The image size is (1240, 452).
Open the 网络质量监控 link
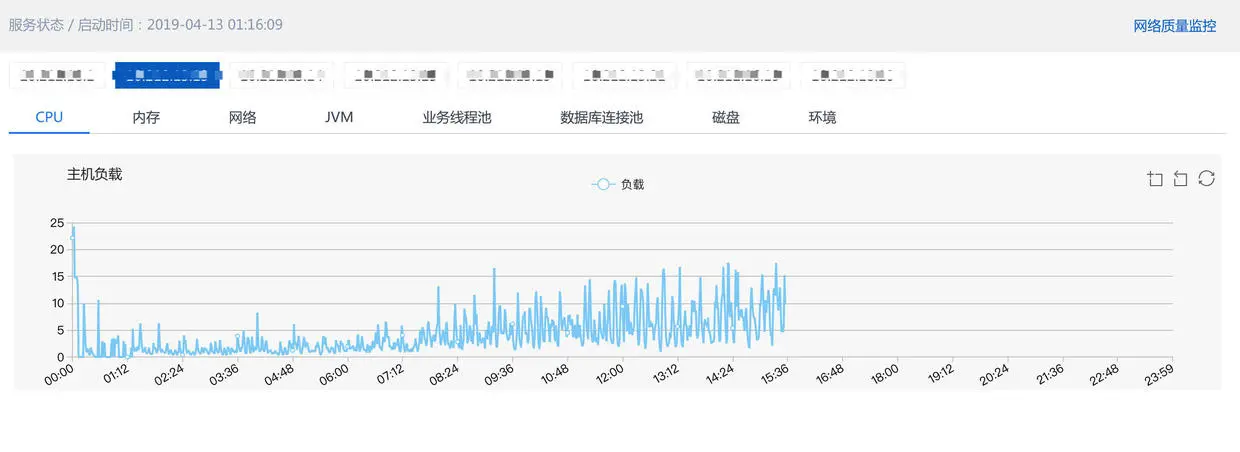click(1174, 26)
